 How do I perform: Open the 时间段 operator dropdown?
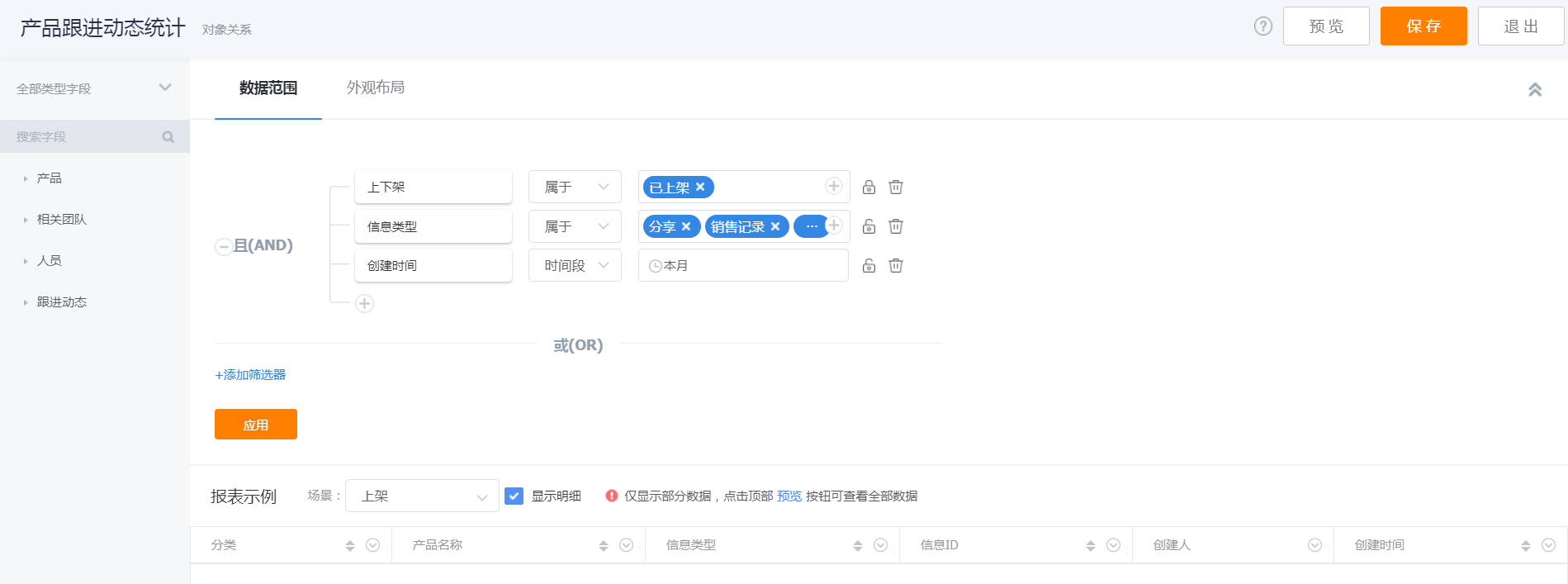pyautogui.click(x=575, y=265)
